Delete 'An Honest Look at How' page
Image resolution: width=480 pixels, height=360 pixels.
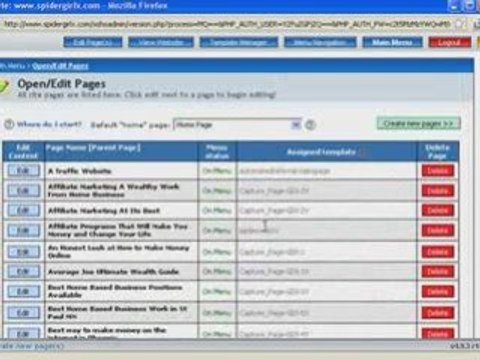click(x=438, y=252)
